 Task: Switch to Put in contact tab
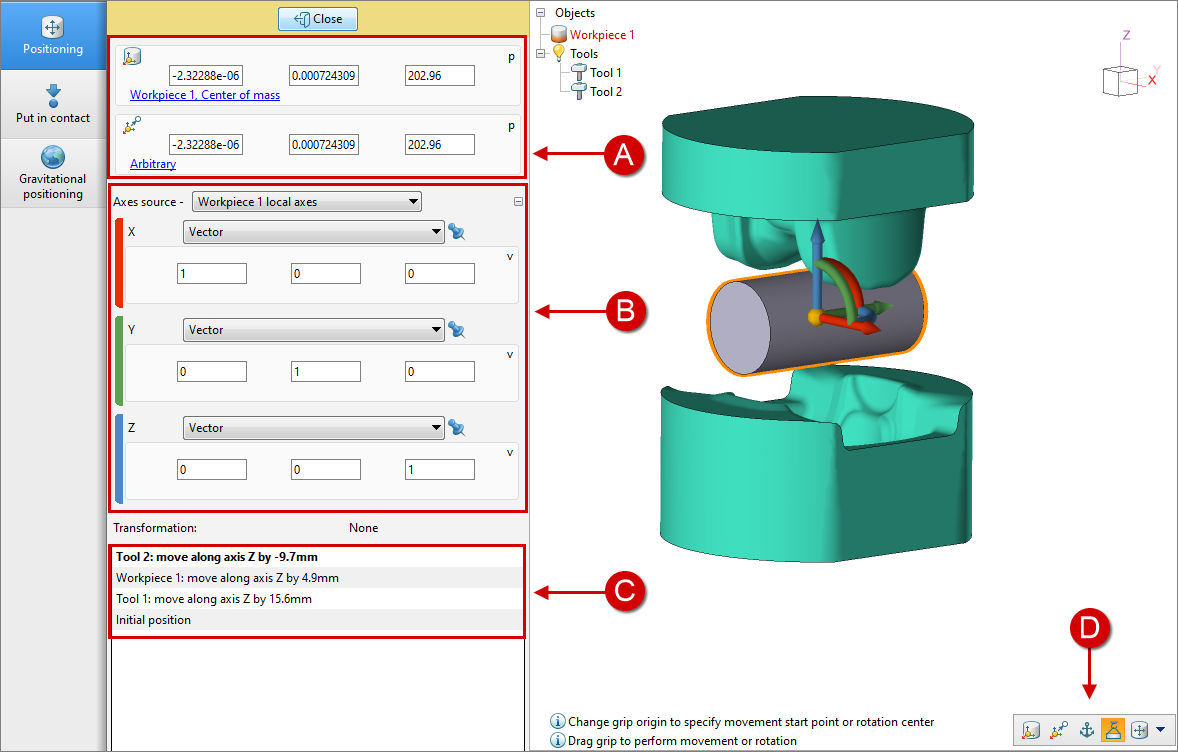pos(53,104)
